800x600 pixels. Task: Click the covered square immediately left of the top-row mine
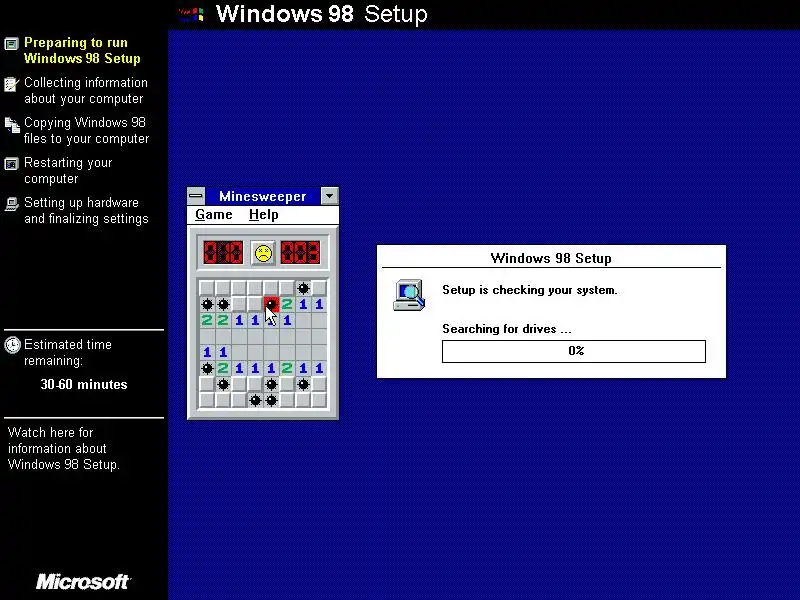coord(287,288)
